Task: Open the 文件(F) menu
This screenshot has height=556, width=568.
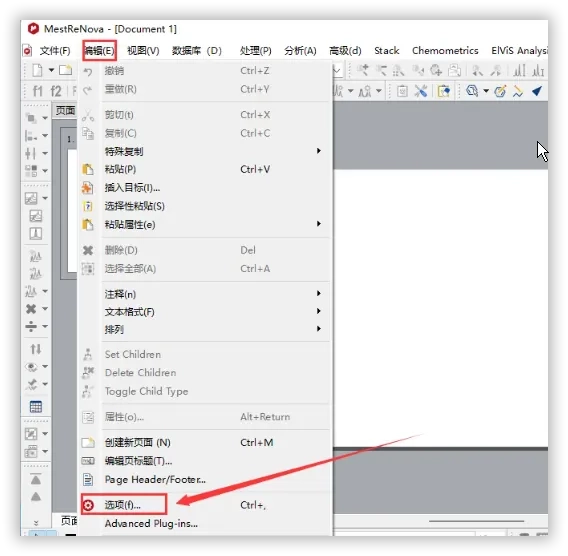Action: tap(55, 51)
